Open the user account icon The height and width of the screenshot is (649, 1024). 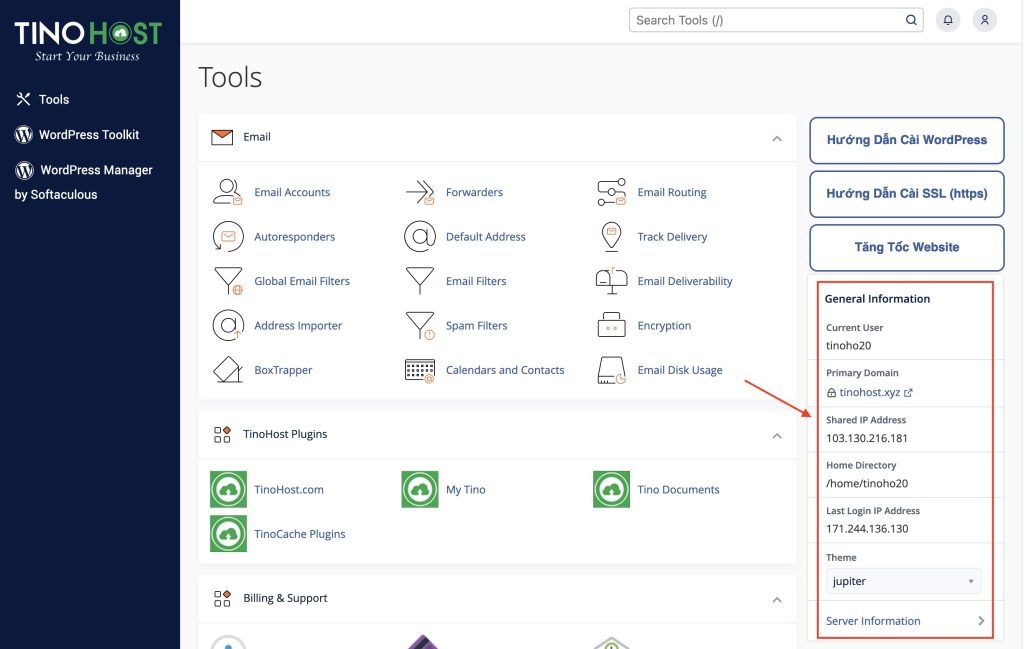tap(984, 20)
